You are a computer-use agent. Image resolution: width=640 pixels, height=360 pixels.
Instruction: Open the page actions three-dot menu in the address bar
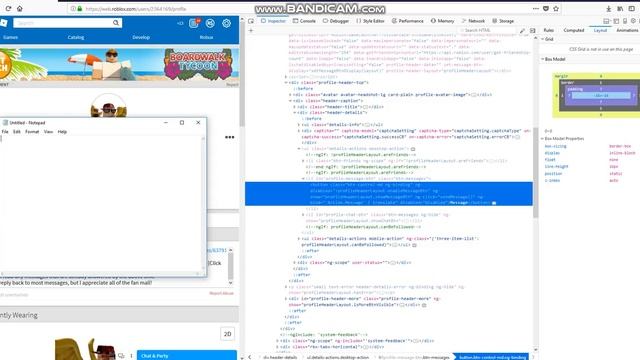pyautogui.click(x=536, y=9)
